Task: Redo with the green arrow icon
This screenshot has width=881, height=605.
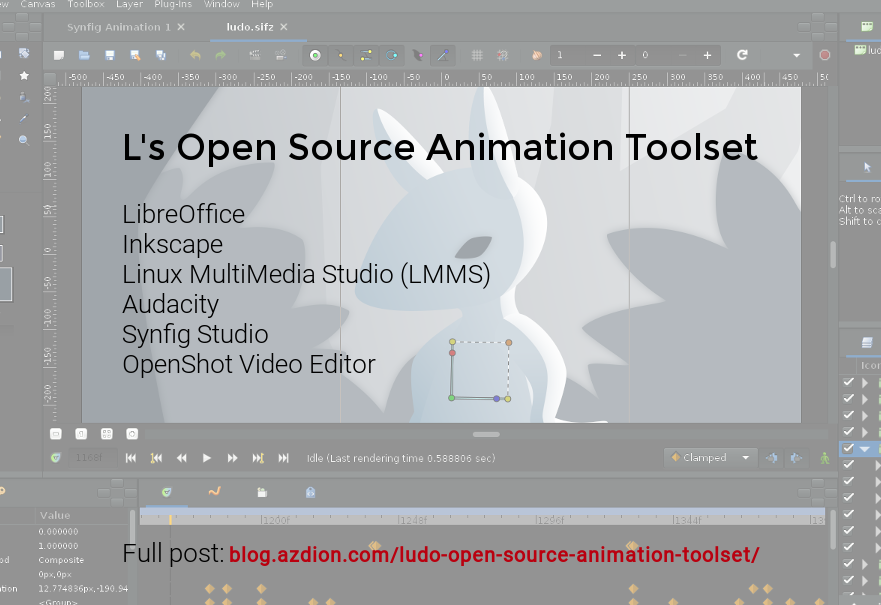Action: pos(220,55)
